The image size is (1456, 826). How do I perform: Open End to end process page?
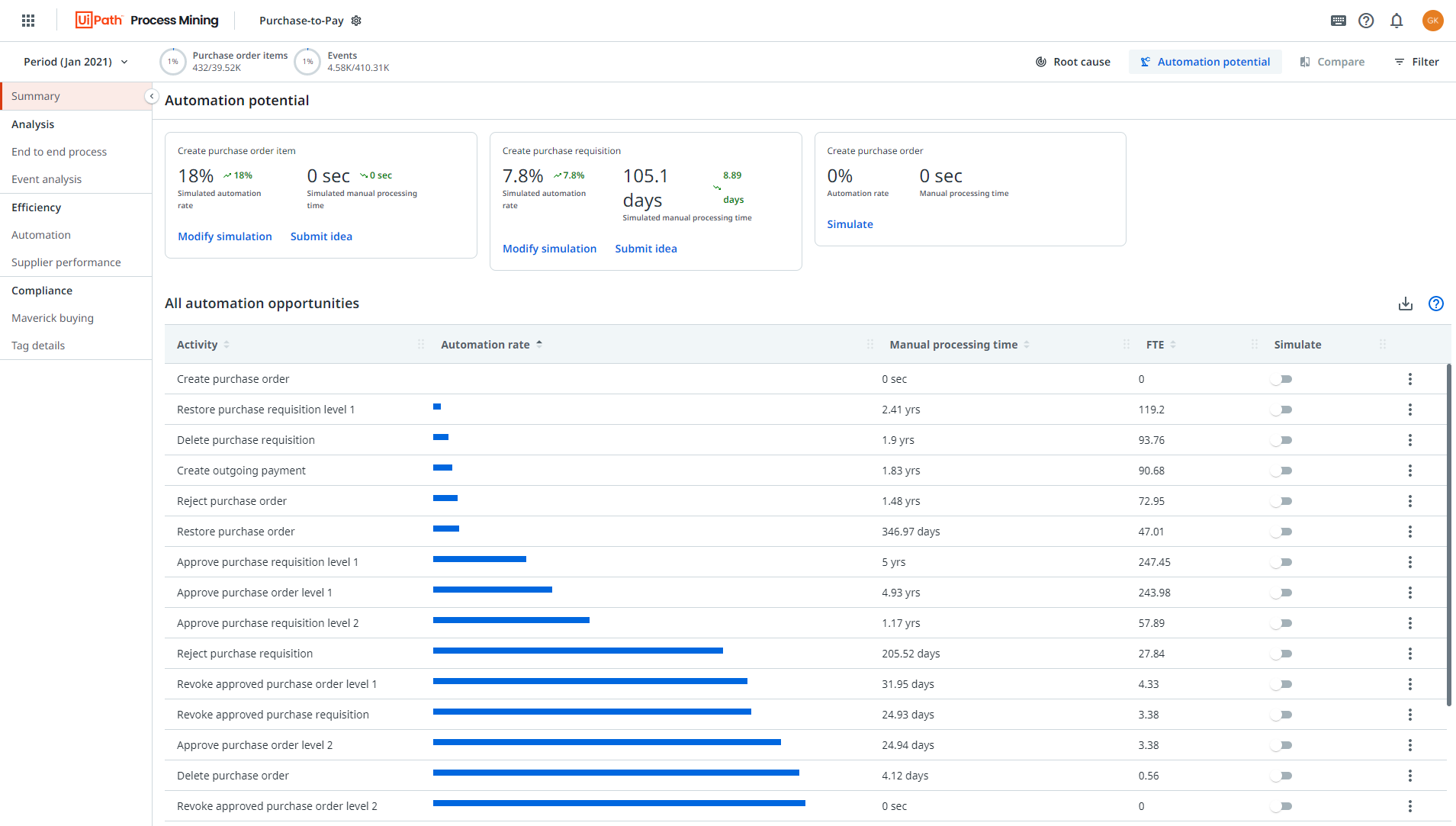59,152
